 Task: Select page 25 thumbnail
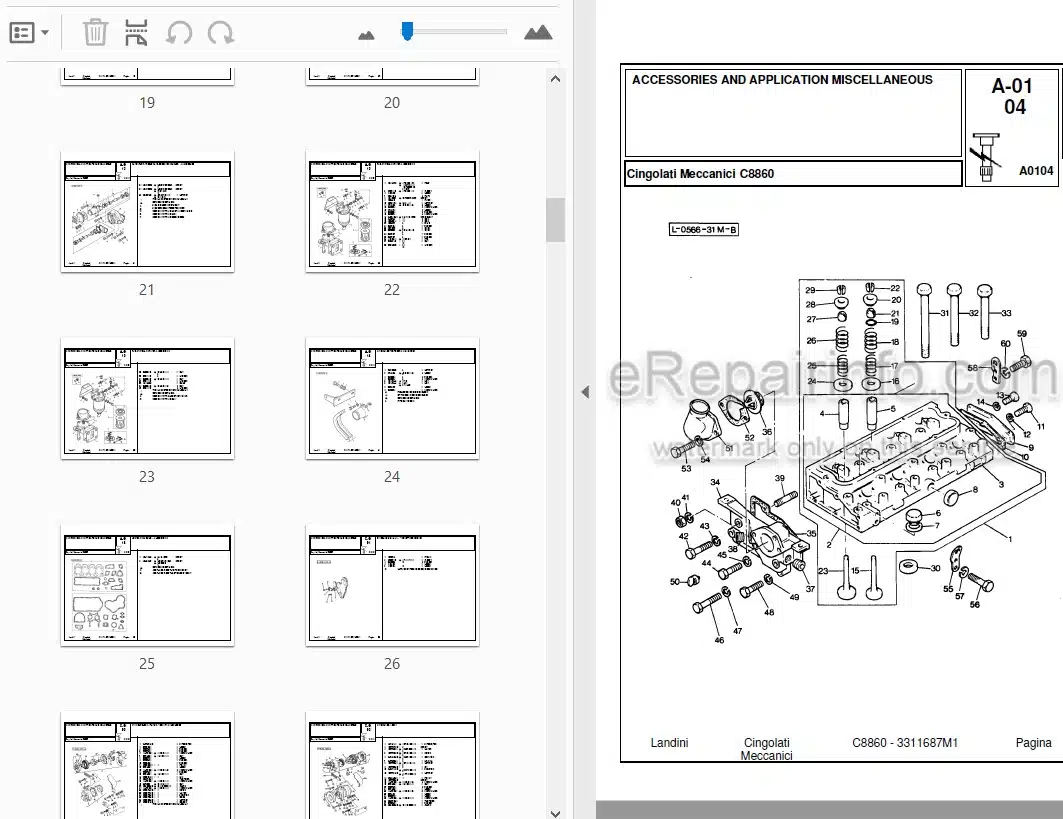(x=147, y=586)
